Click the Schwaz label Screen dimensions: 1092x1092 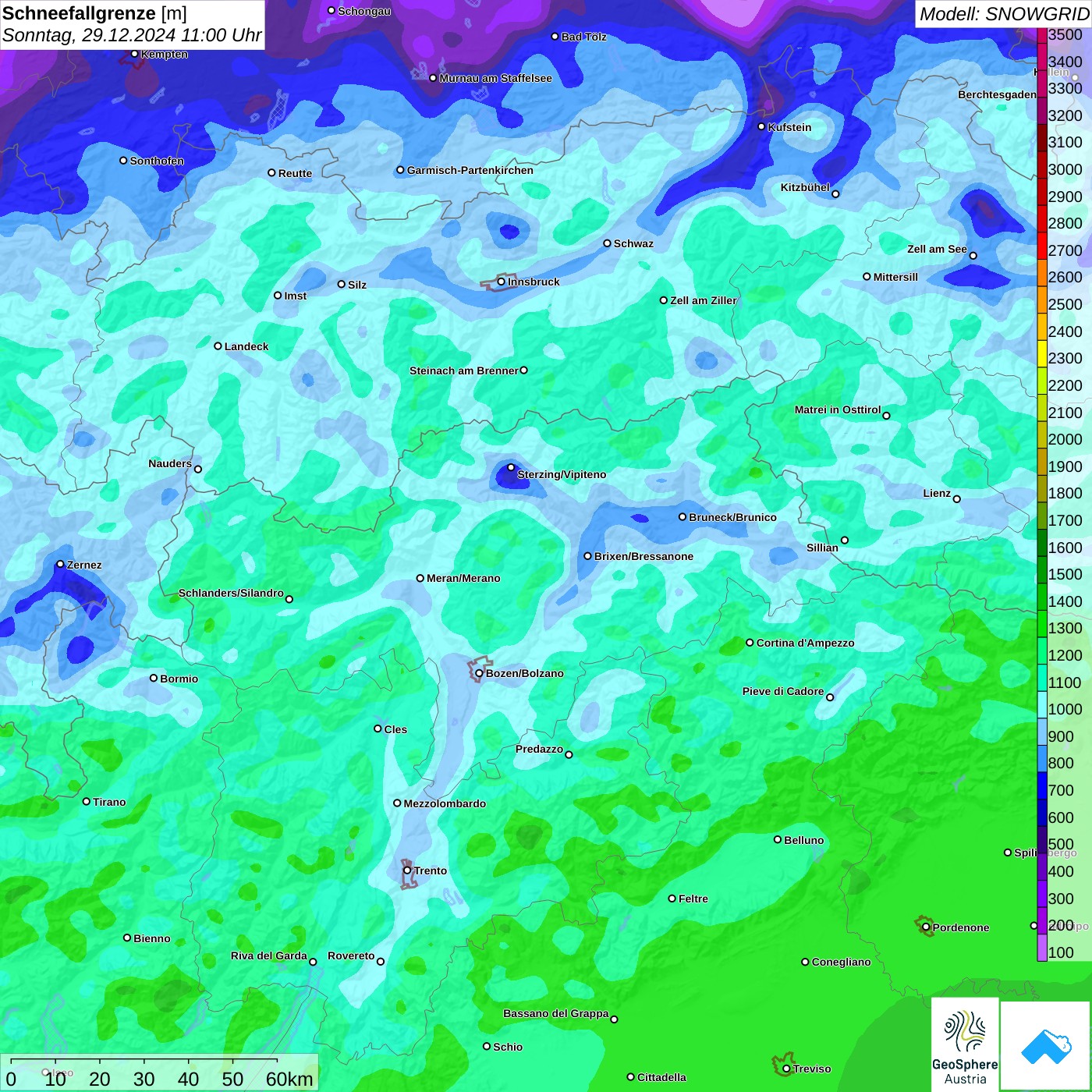633,243
